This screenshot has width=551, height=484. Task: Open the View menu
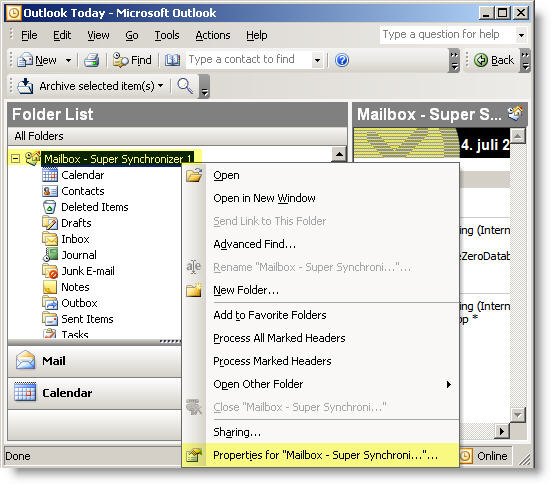point(98,35)
